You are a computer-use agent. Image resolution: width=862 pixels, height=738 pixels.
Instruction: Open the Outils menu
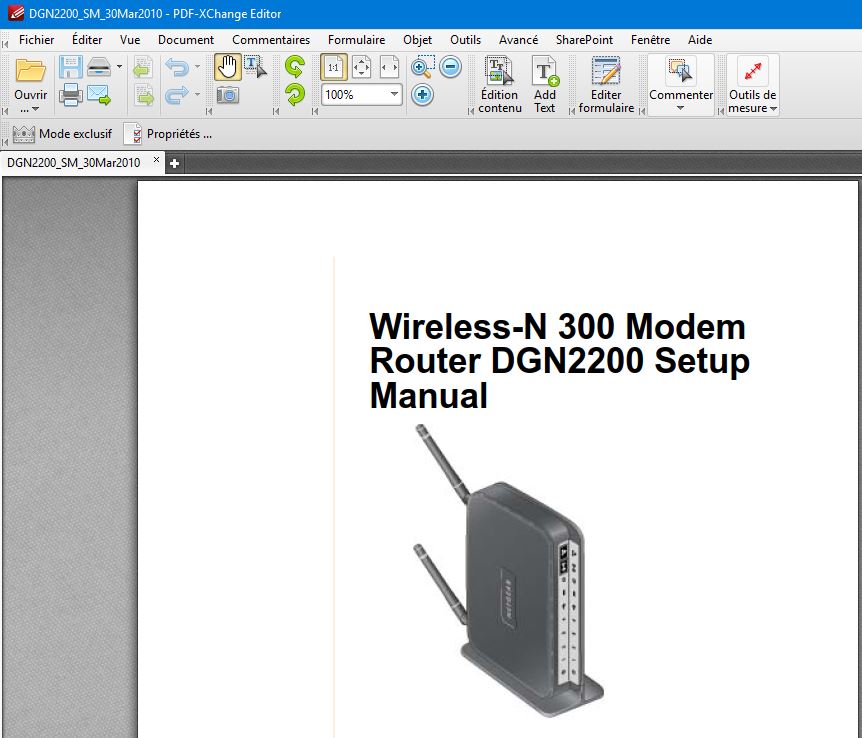(x=465, y=40)
